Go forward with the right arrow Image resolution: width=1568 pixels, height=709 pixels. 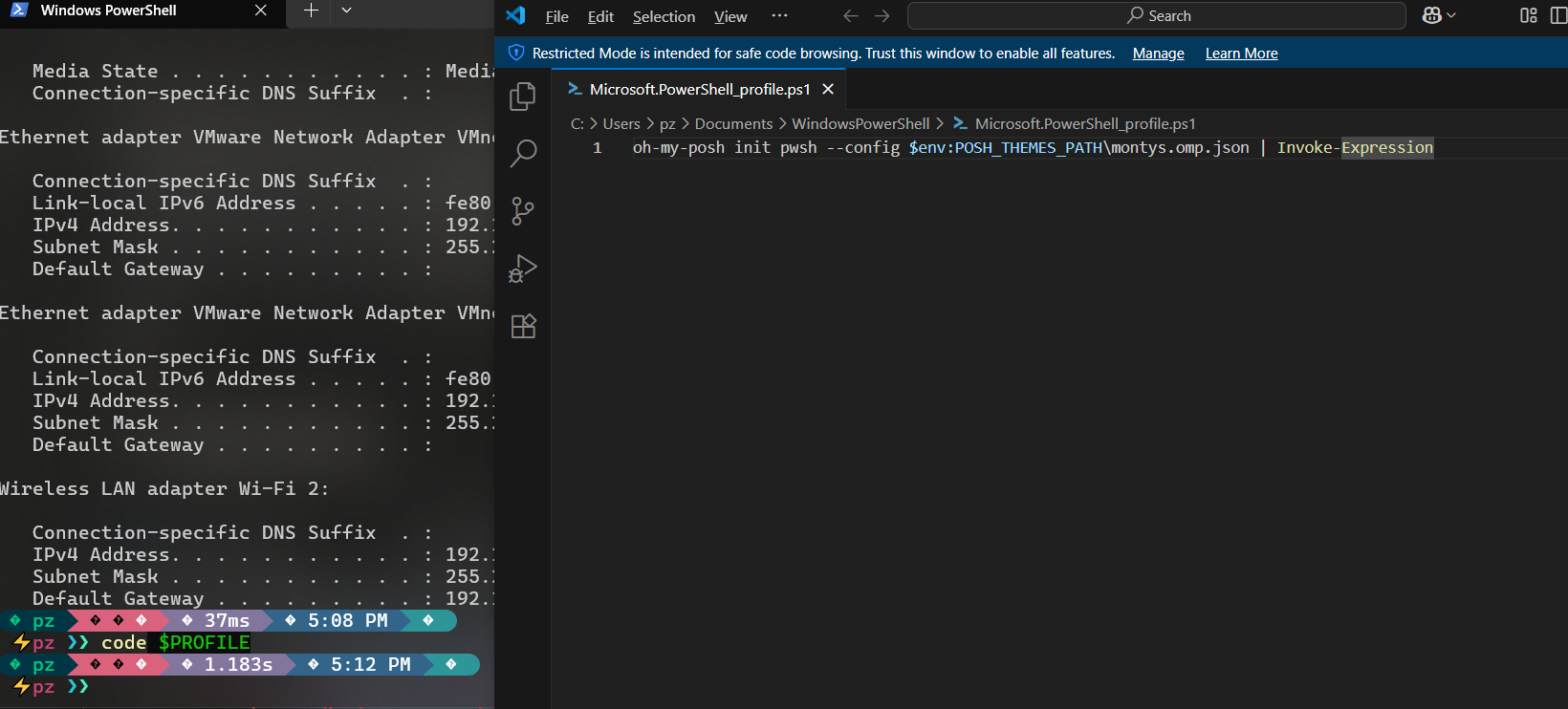882,15
